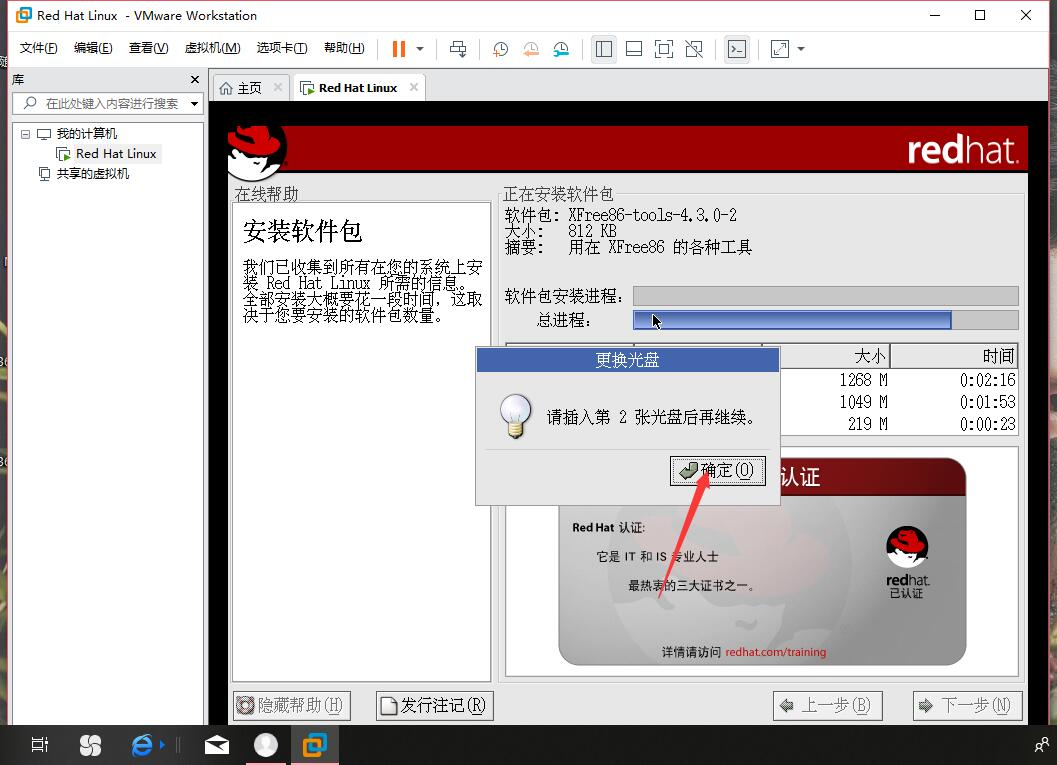
Task: Send Ctrl+Alt+Del to the virtual machine
Action: point(458,49)
